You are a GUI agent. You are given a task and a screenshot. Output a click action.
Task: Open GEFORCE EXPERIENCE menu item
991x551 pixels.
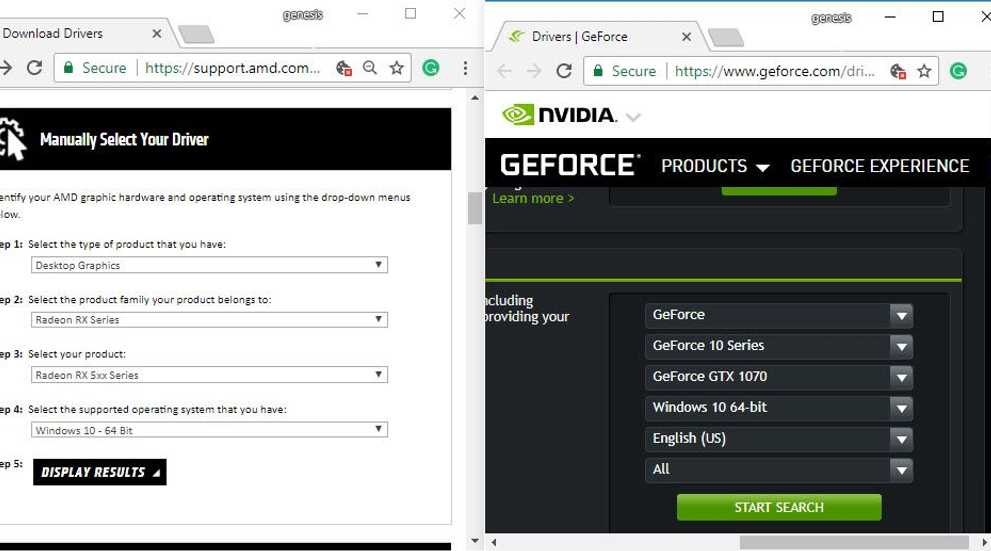coord(880,166)
